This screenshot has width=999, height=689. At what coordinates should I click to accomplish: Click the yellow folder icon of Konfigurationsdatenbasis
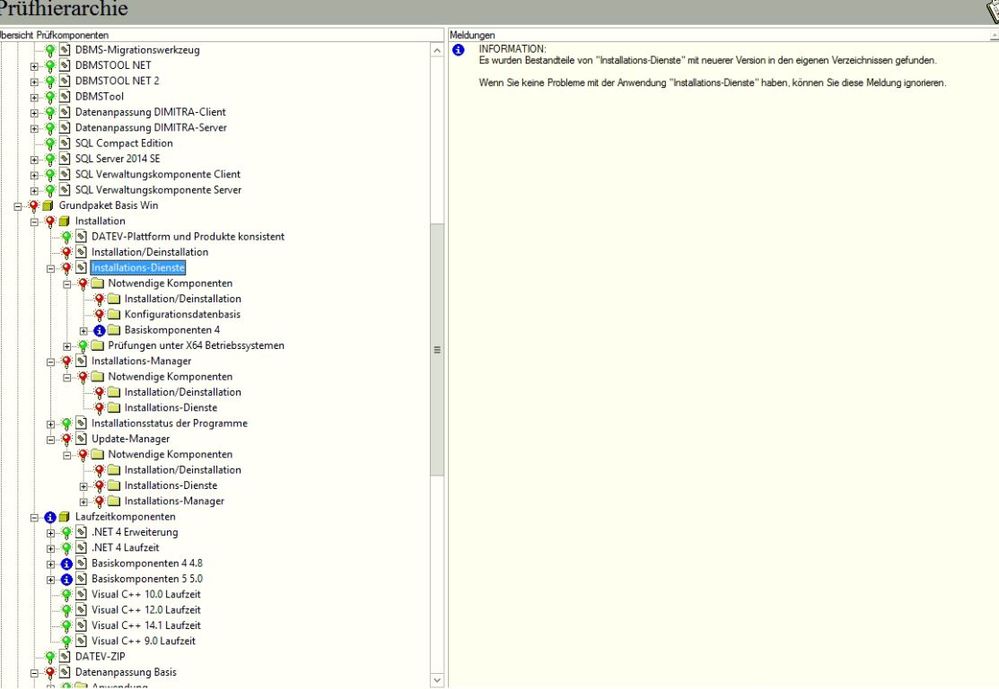click(x=114, y=315)
